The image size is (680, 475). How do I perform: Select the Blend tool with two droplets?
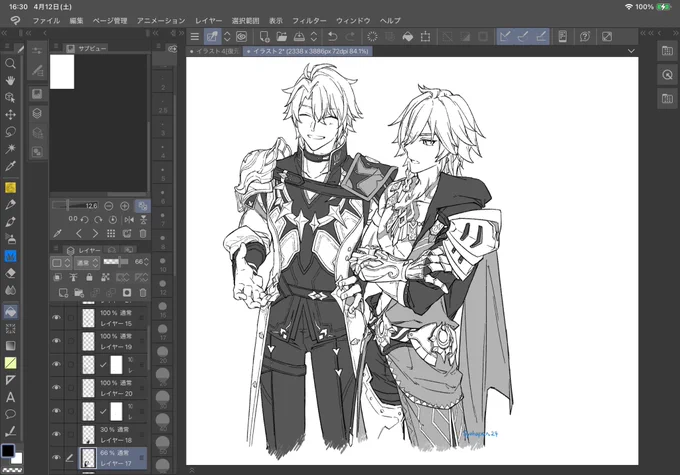[x=10, y=290]
